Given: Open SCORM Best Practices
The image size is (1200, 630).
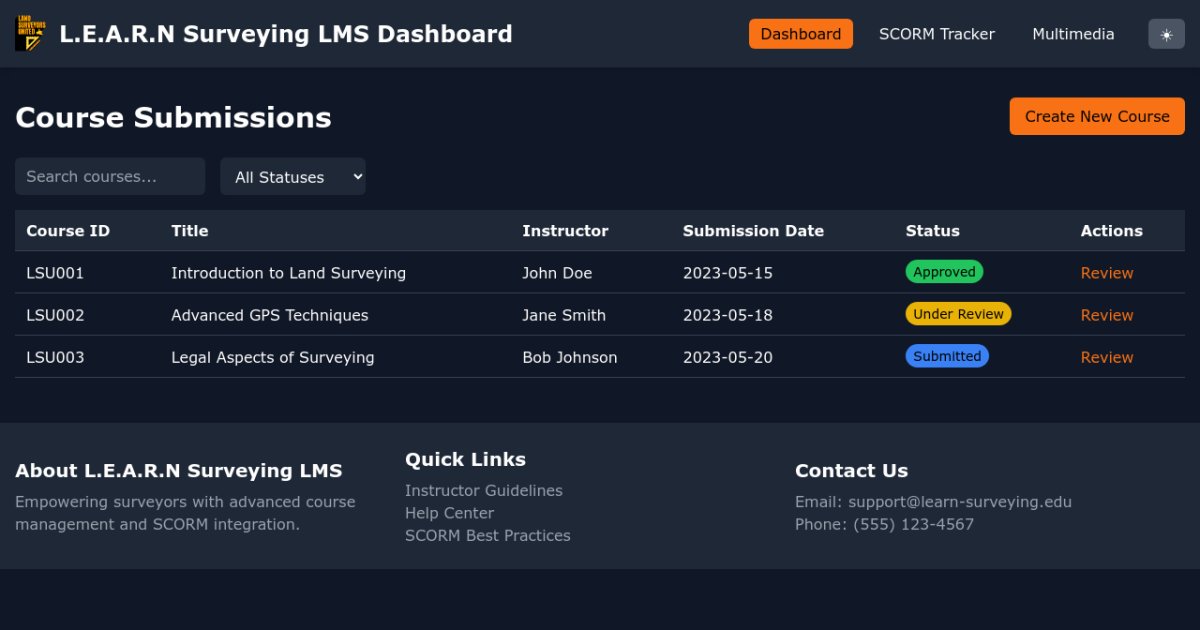Looking at the screenshot, I should [488, 535].
